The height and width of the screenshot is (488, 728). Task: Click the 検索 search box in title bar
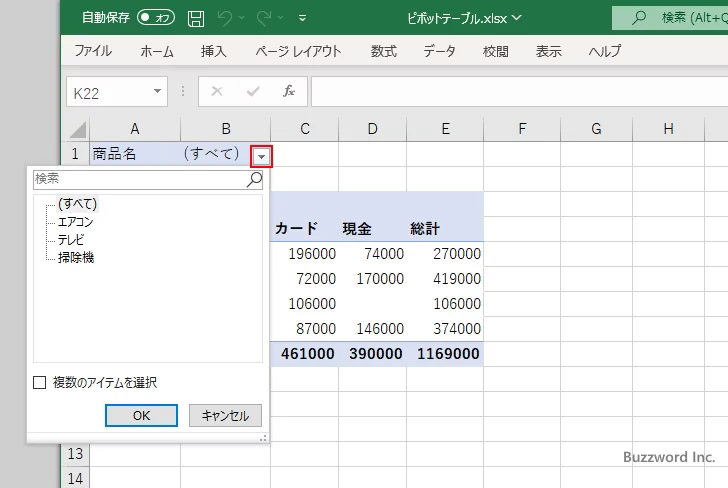pos(670,18)
